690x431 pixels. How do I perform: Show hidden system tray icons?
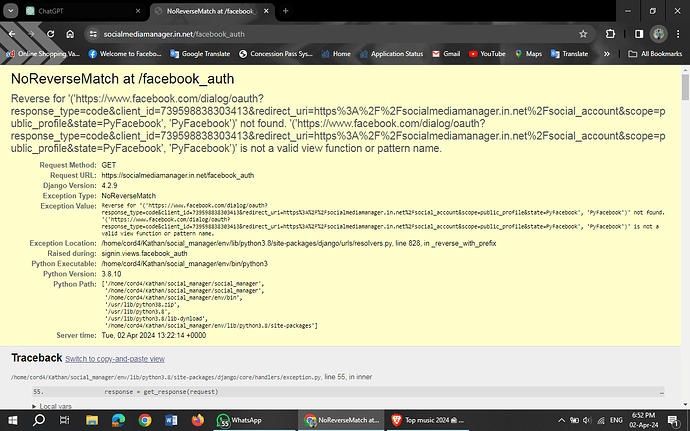tap(562, 420)
